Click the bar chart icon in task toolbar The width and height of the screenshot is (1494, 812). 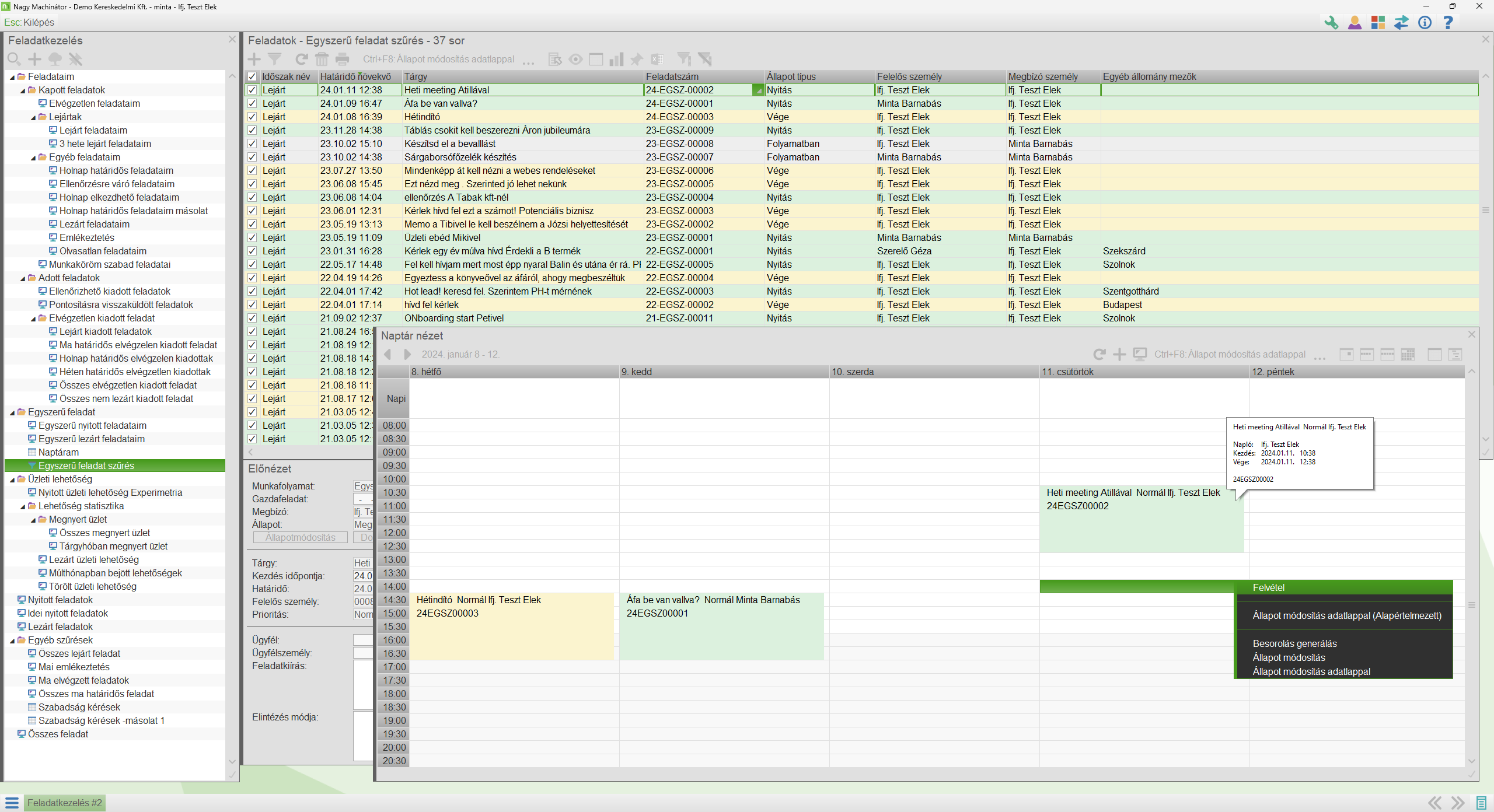[x=616, y=59]
